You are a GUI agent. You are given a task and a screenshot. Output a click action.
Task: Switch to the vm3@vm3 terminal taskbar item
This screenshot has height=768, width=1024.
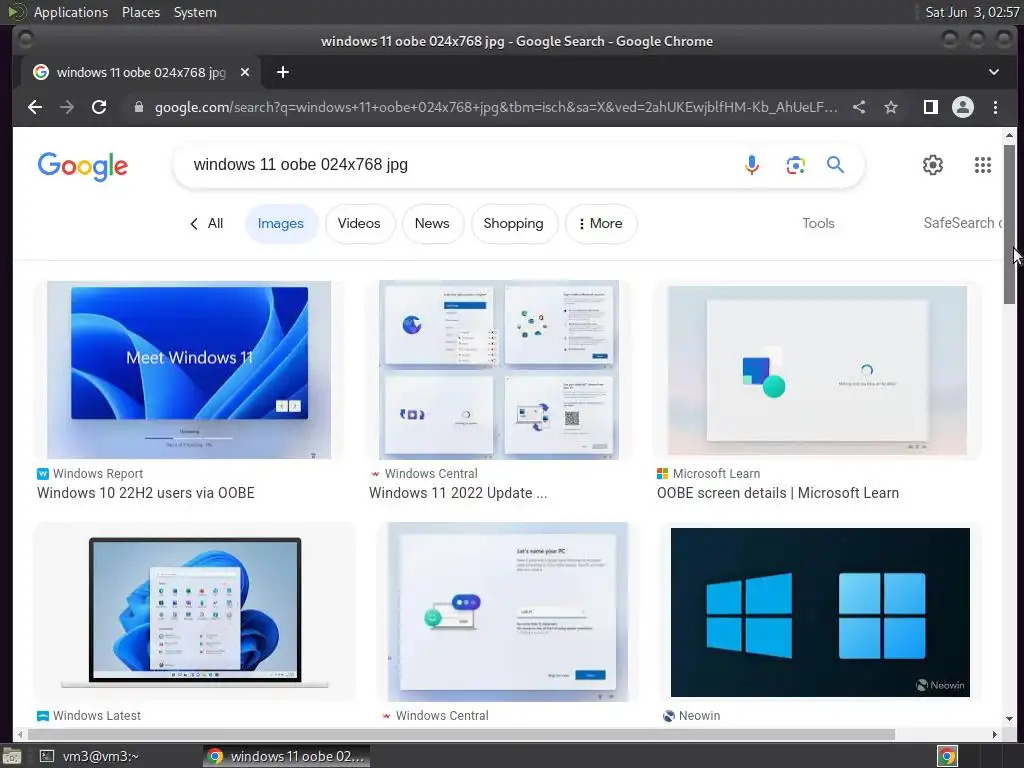(x=91, y=756)
